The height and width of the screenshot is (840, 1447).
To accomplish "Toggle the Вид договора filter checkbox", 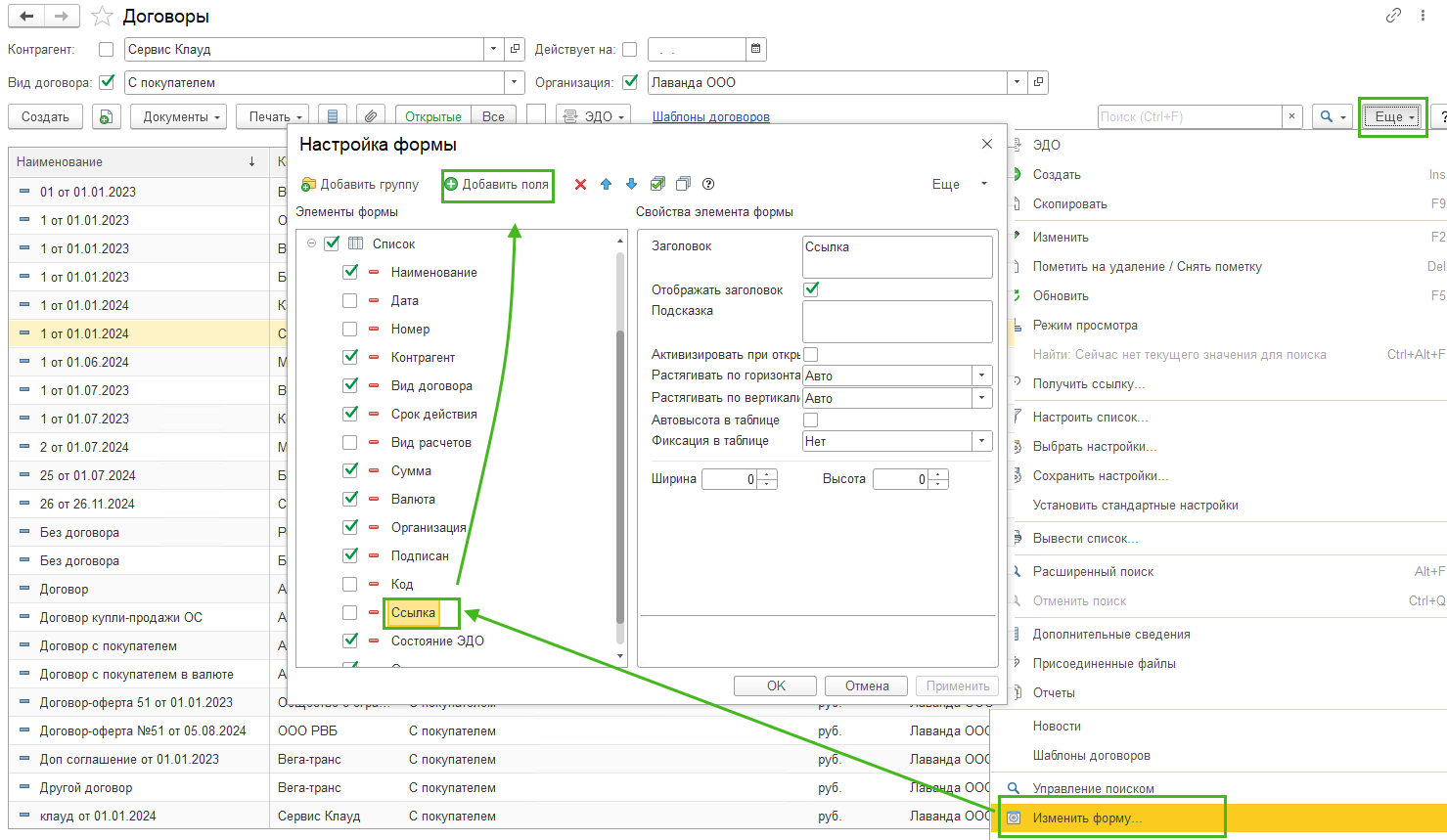I will click(107, 82).
